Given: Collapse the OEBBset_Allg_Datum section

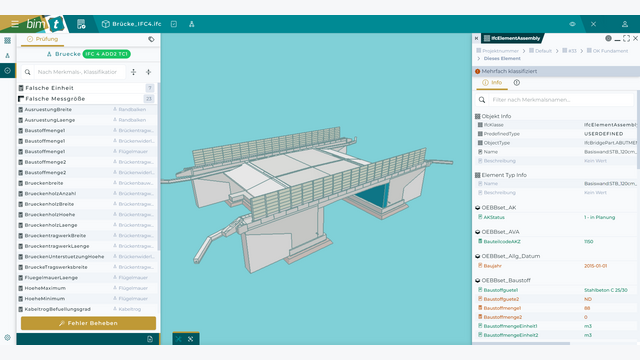Looking at the screenshot, I should click(x=507, y=256).
